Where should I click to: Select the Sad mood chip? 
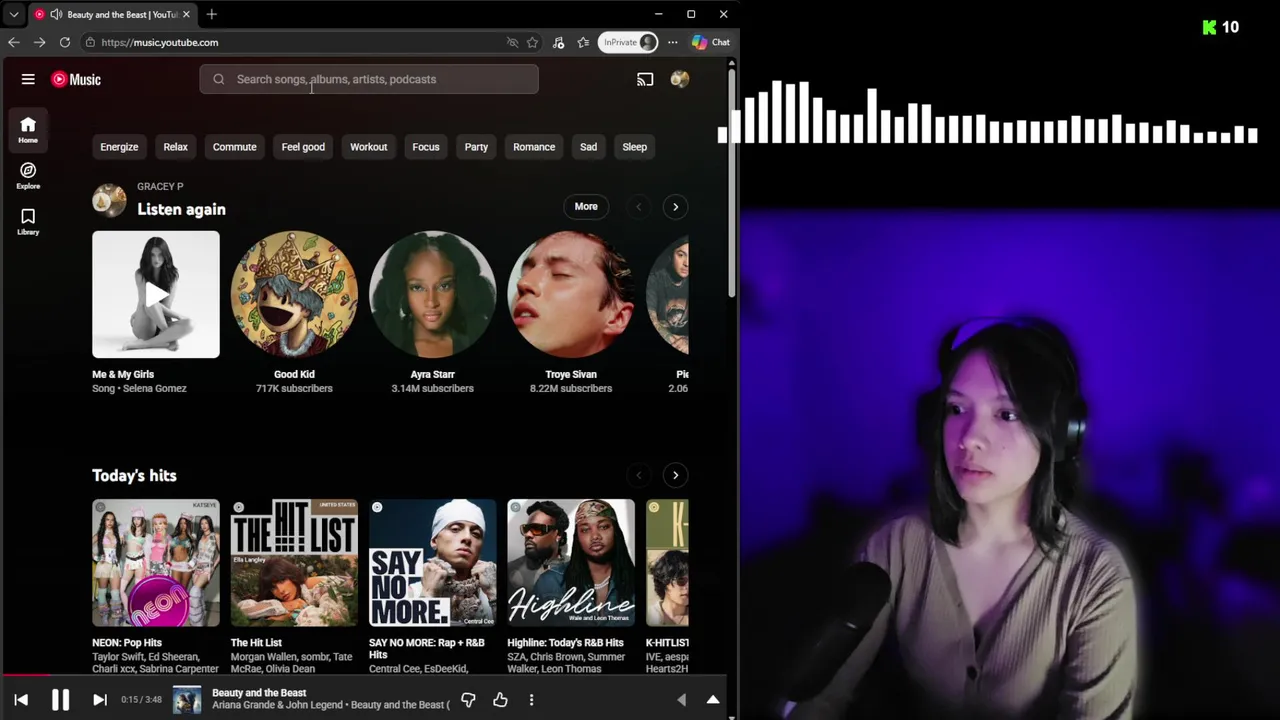click(588, 147)
